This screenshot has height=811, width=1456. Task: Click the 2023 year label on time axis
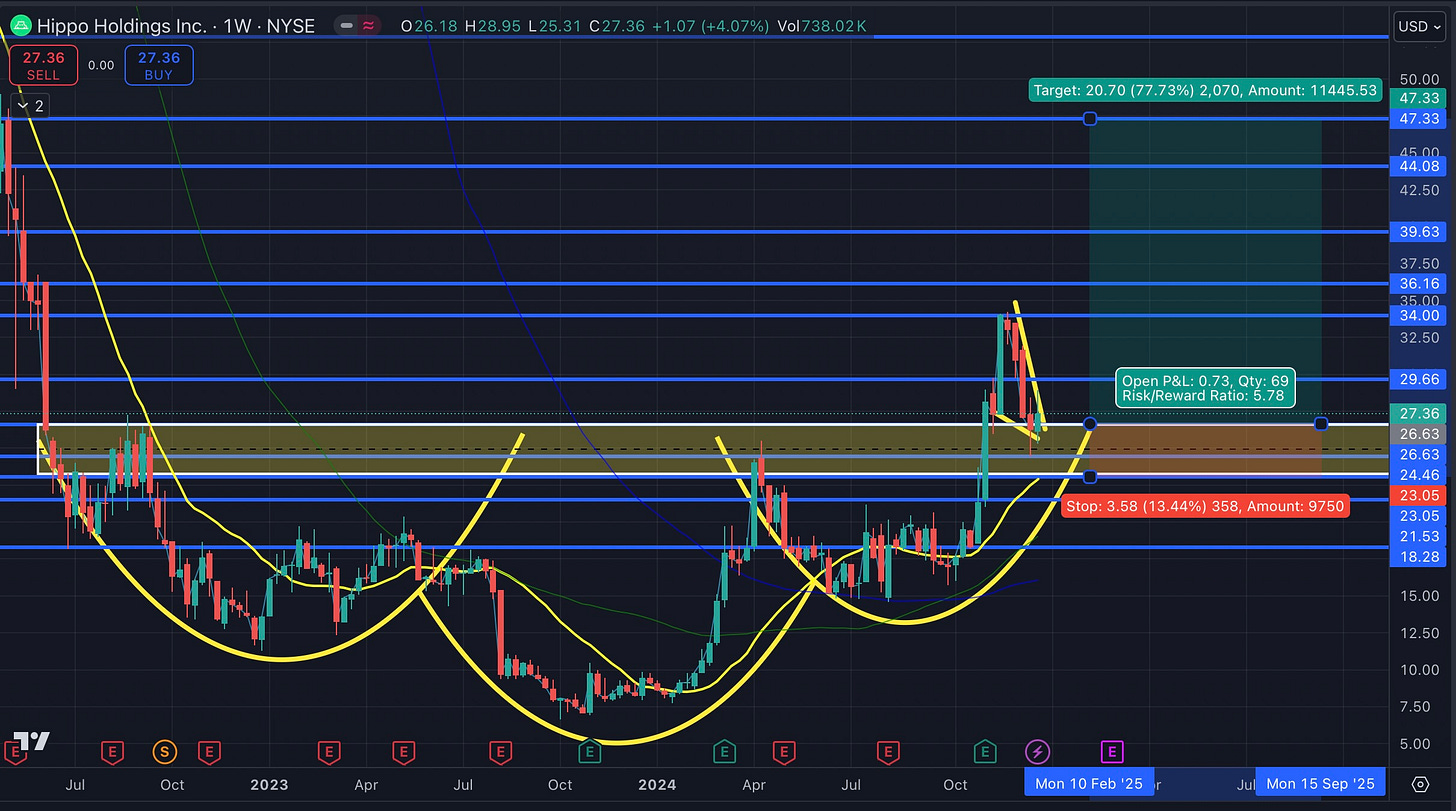coord(269,784)
